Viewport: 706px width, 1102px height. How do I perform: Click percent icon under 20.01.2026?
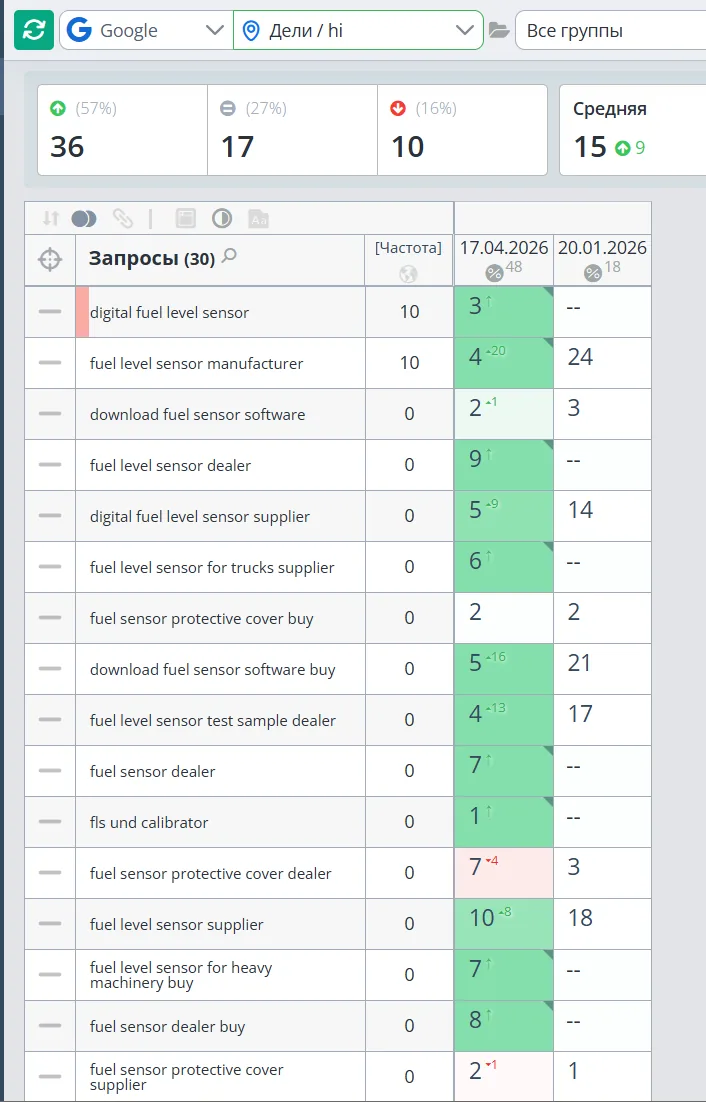point(593,273)
